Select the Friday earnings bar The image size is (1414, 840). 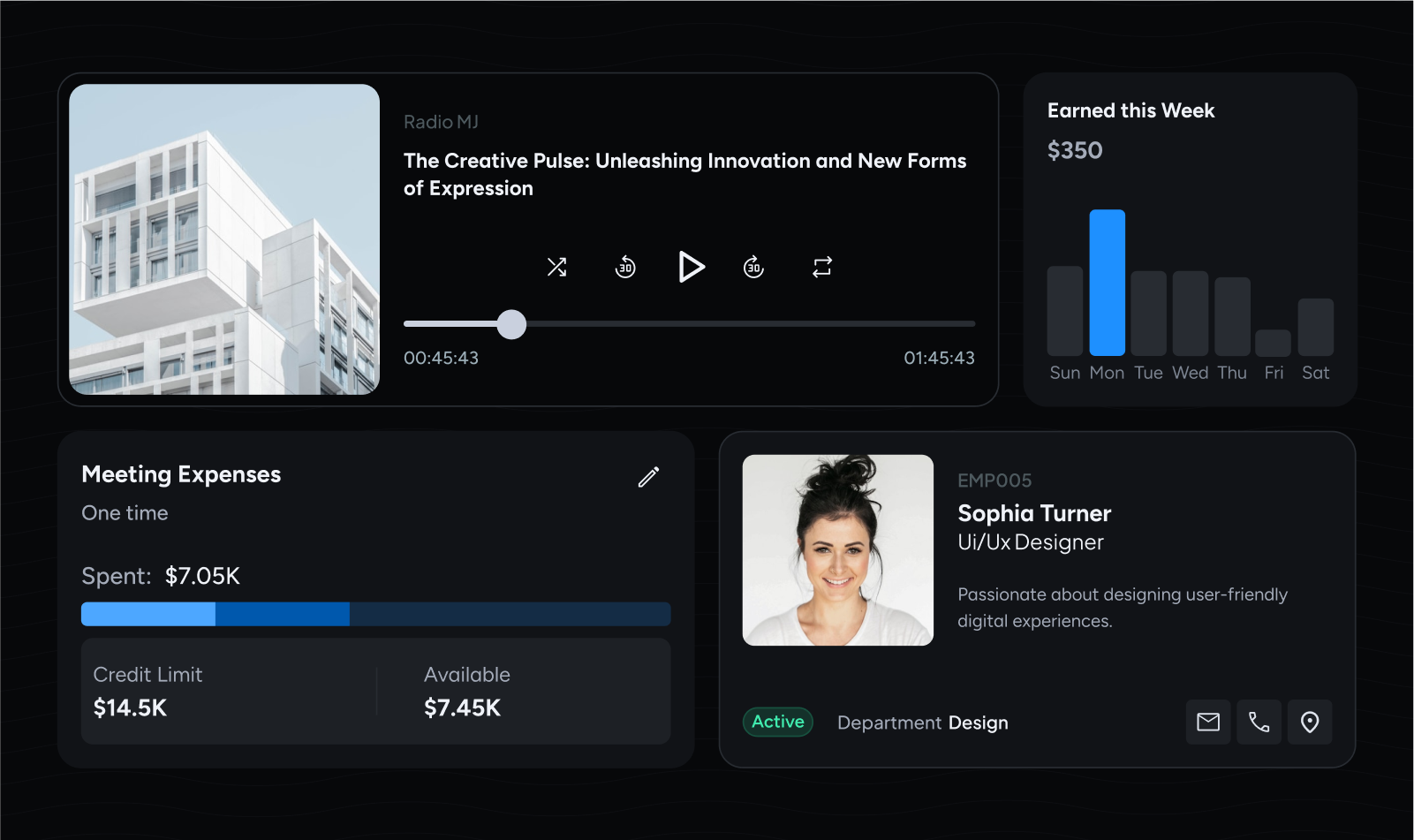pos(1273,343)
